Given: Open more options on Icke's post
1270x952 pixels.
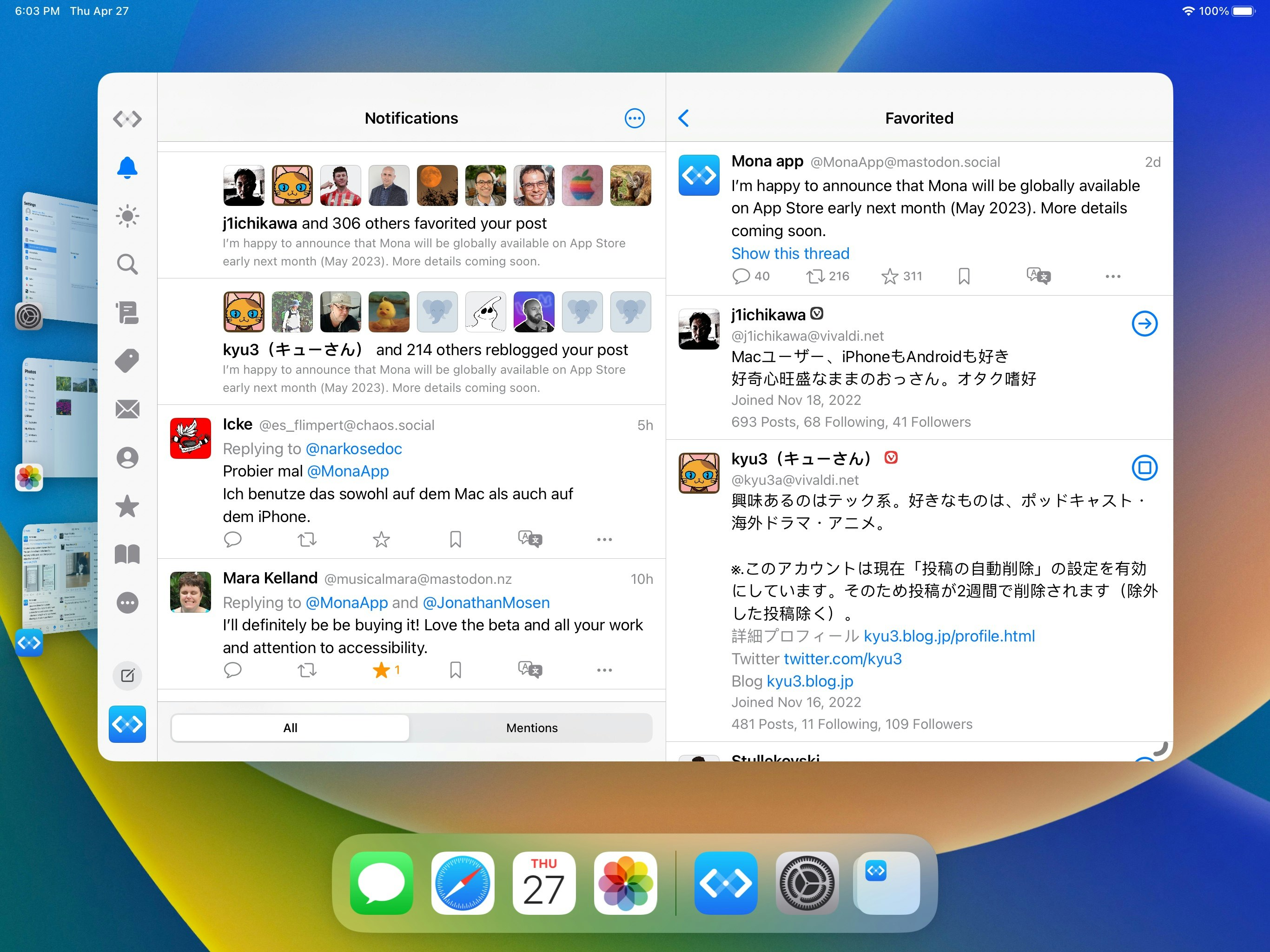Looking at the screenshot, I should tap(604, 539).
